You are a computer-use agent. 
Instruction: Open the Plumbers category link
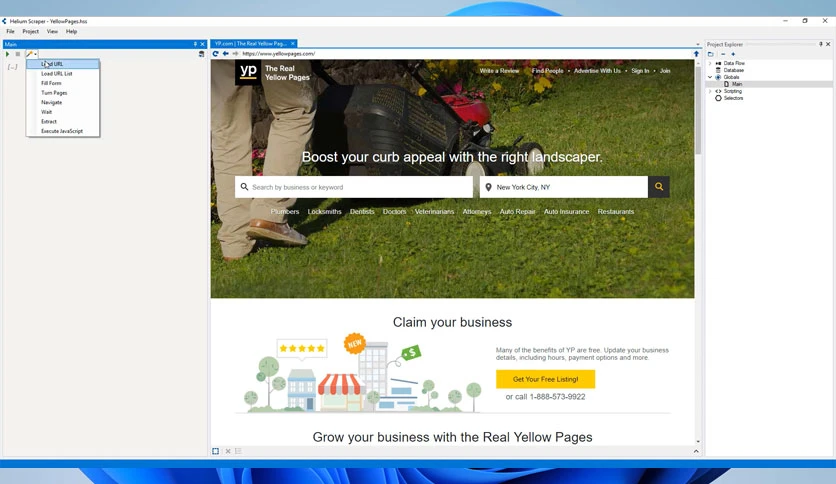tap(285, 212)
